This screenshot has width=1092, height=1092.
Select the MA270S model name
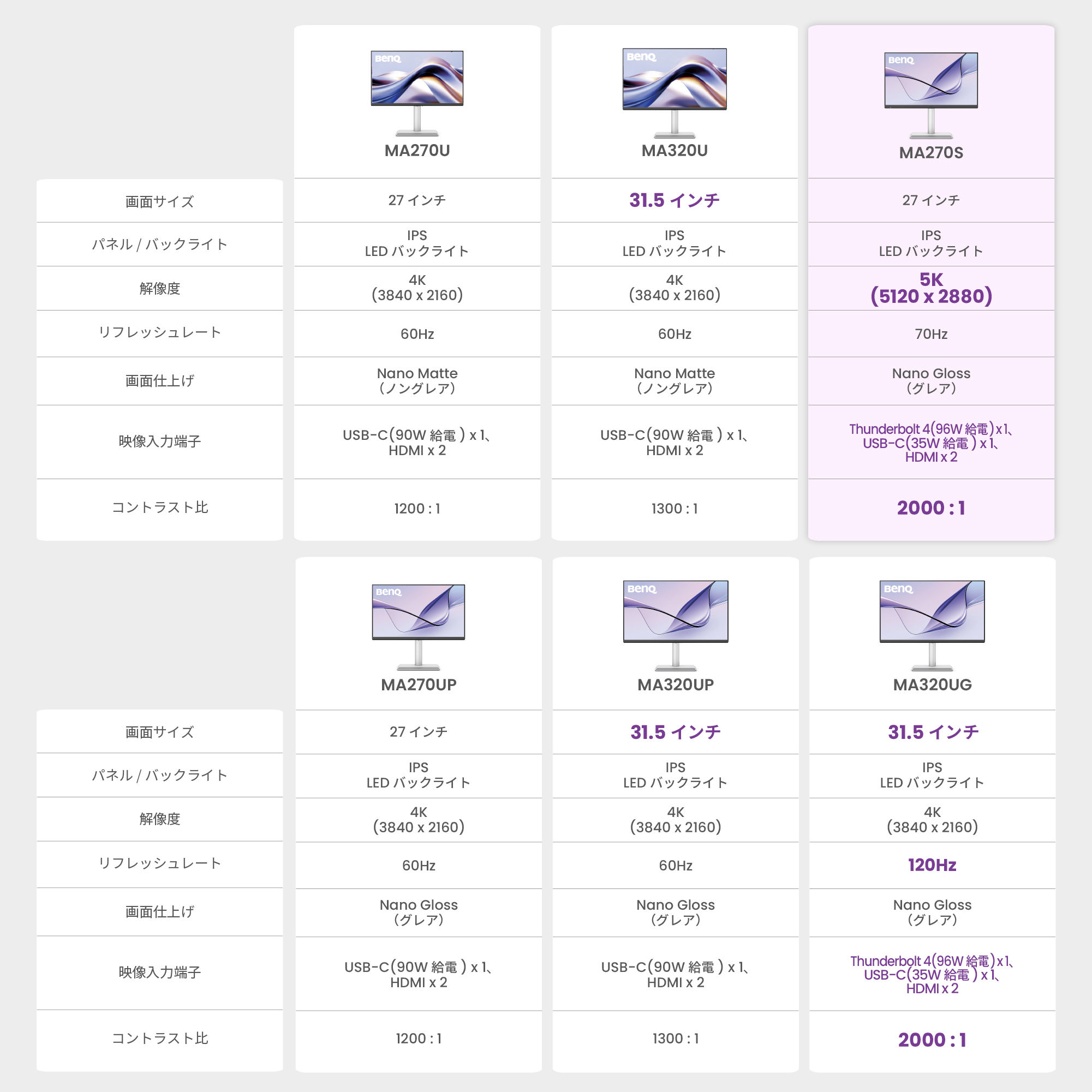(x=931, y=153)
